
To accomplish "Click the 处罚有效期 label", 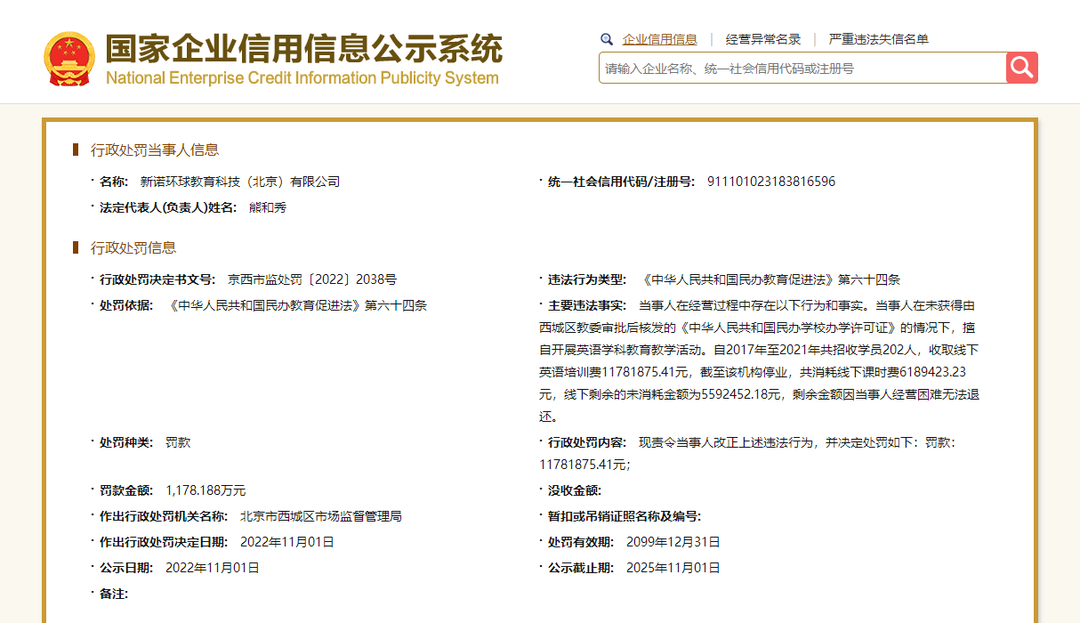I will (581, 542).
